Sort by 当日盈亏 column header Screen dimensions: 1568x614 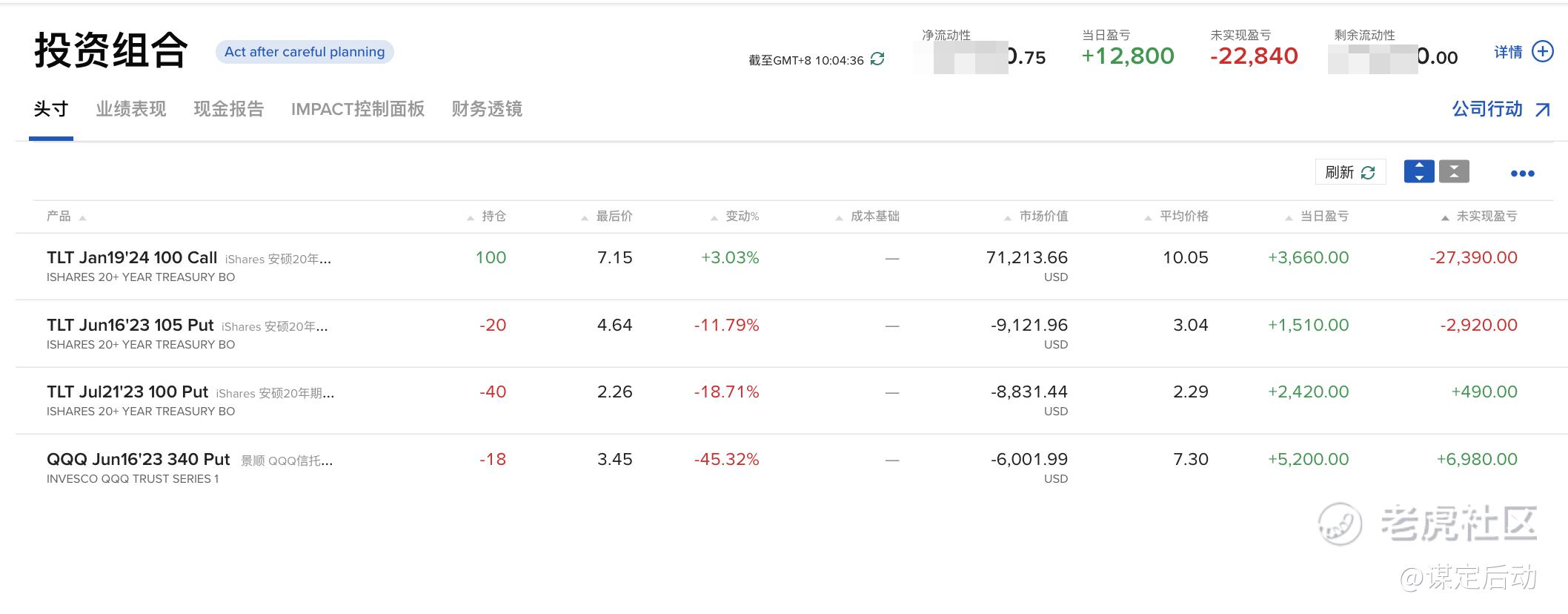coord(1324,217)
